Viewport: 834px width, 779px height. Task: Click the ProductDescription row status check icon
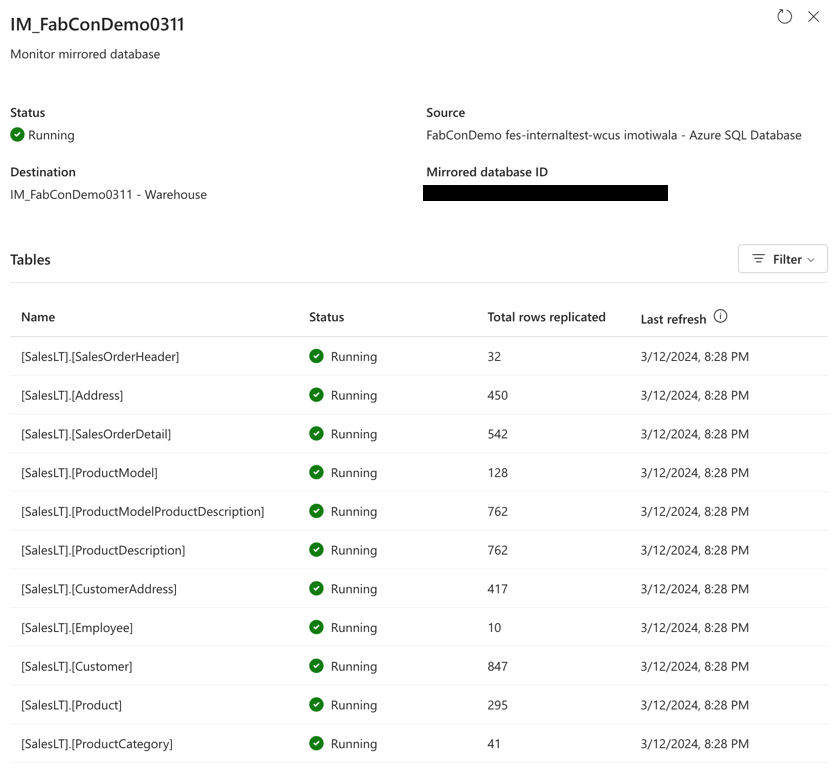[x=316, y=550]
